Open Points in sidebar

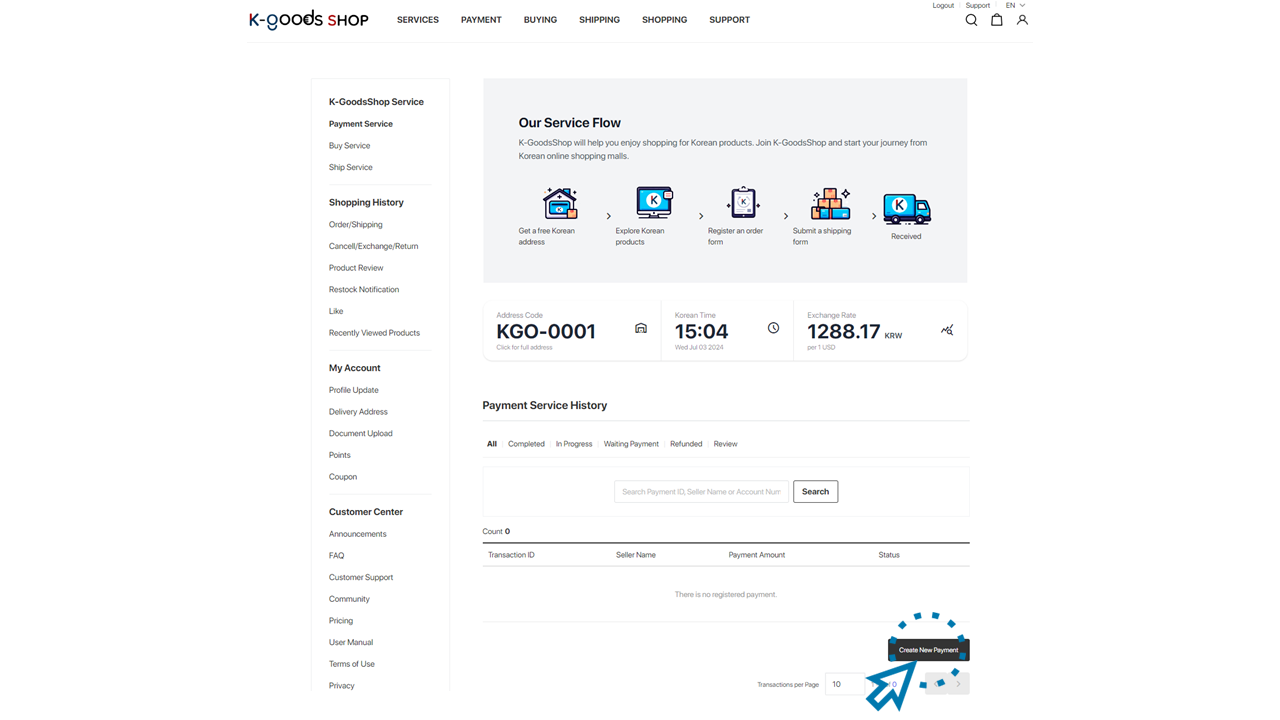click(340, 455)
